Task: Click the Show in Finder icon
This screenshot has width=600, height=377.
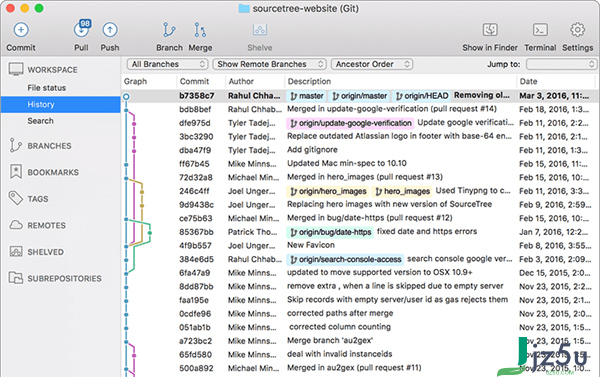Action: pos(490,30)
